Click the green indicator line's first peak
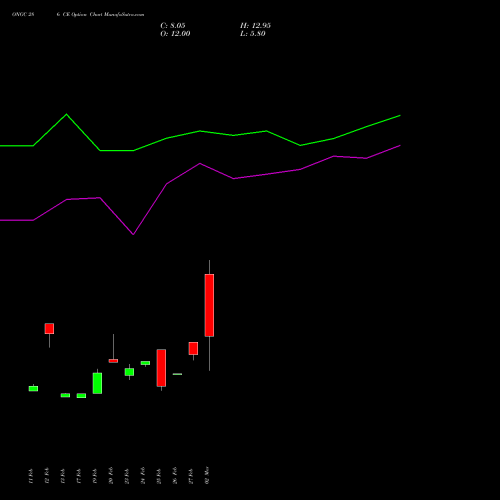Image resolution: width=500 pixels, height=500 pixels. 66,114
